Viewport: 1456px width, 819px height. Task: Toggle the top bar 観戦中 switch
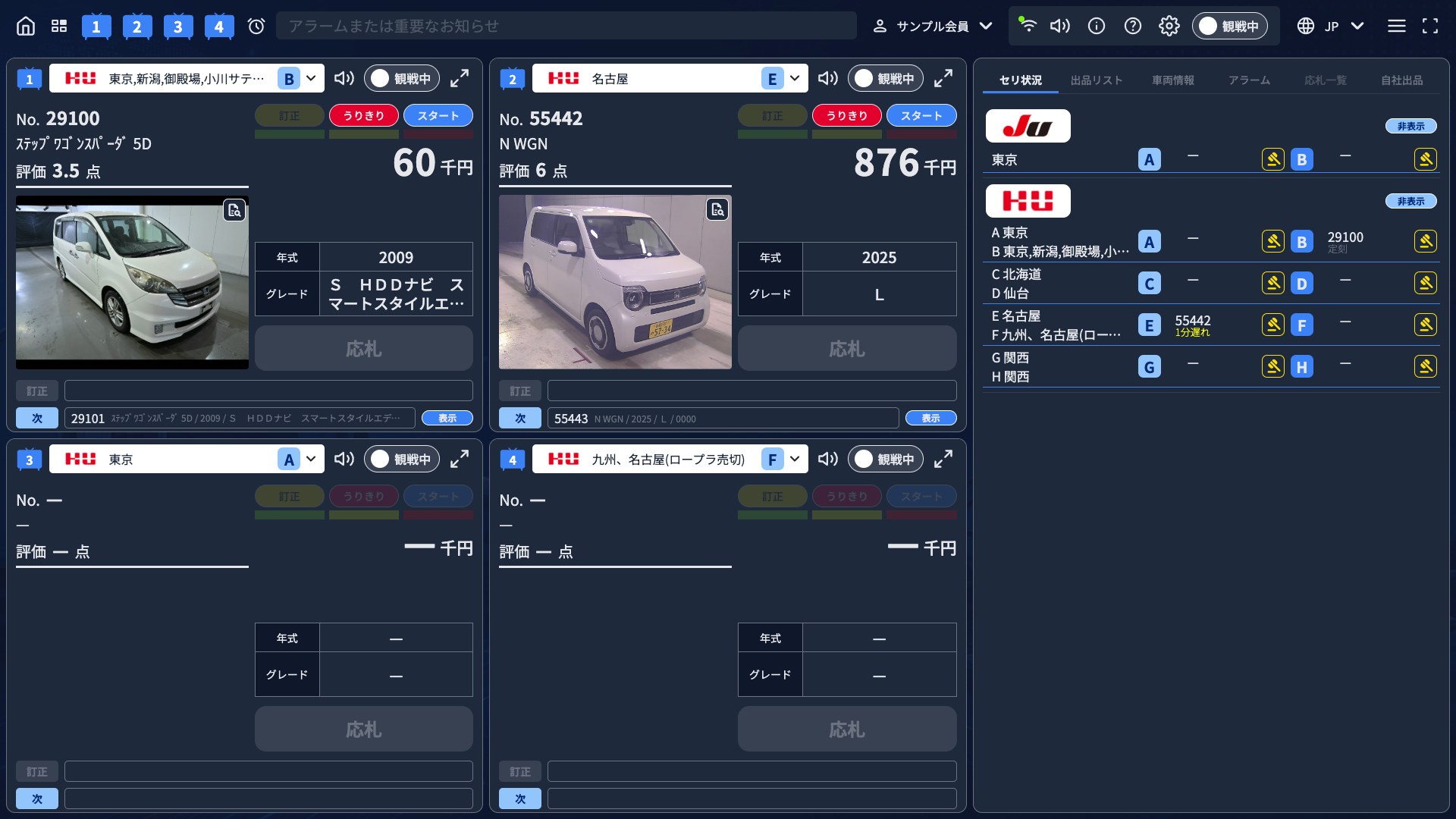point(1230,26)
